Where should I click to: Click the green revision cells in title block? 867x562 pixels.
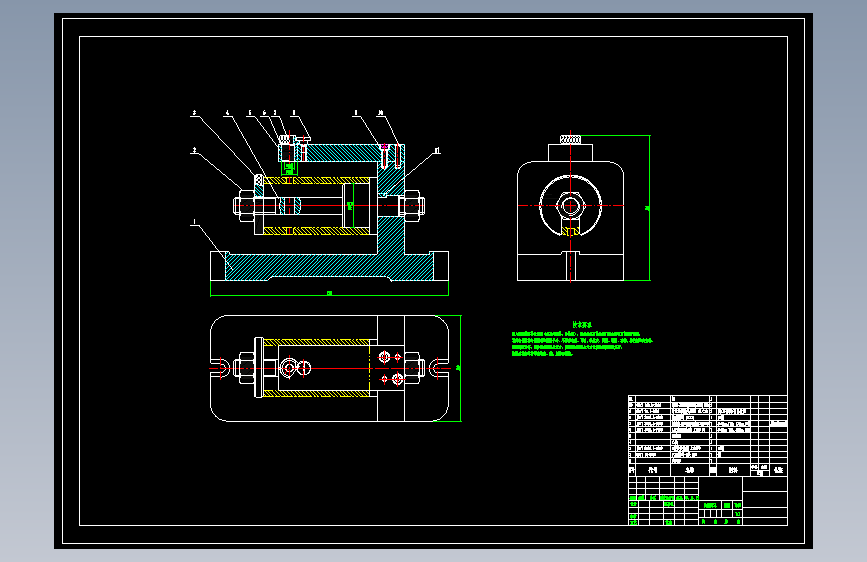click(664, 498)
